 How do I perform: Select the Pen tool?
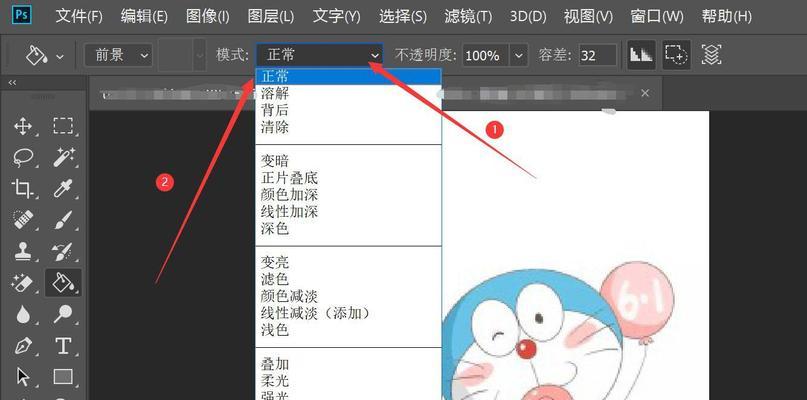pos(23,345)
